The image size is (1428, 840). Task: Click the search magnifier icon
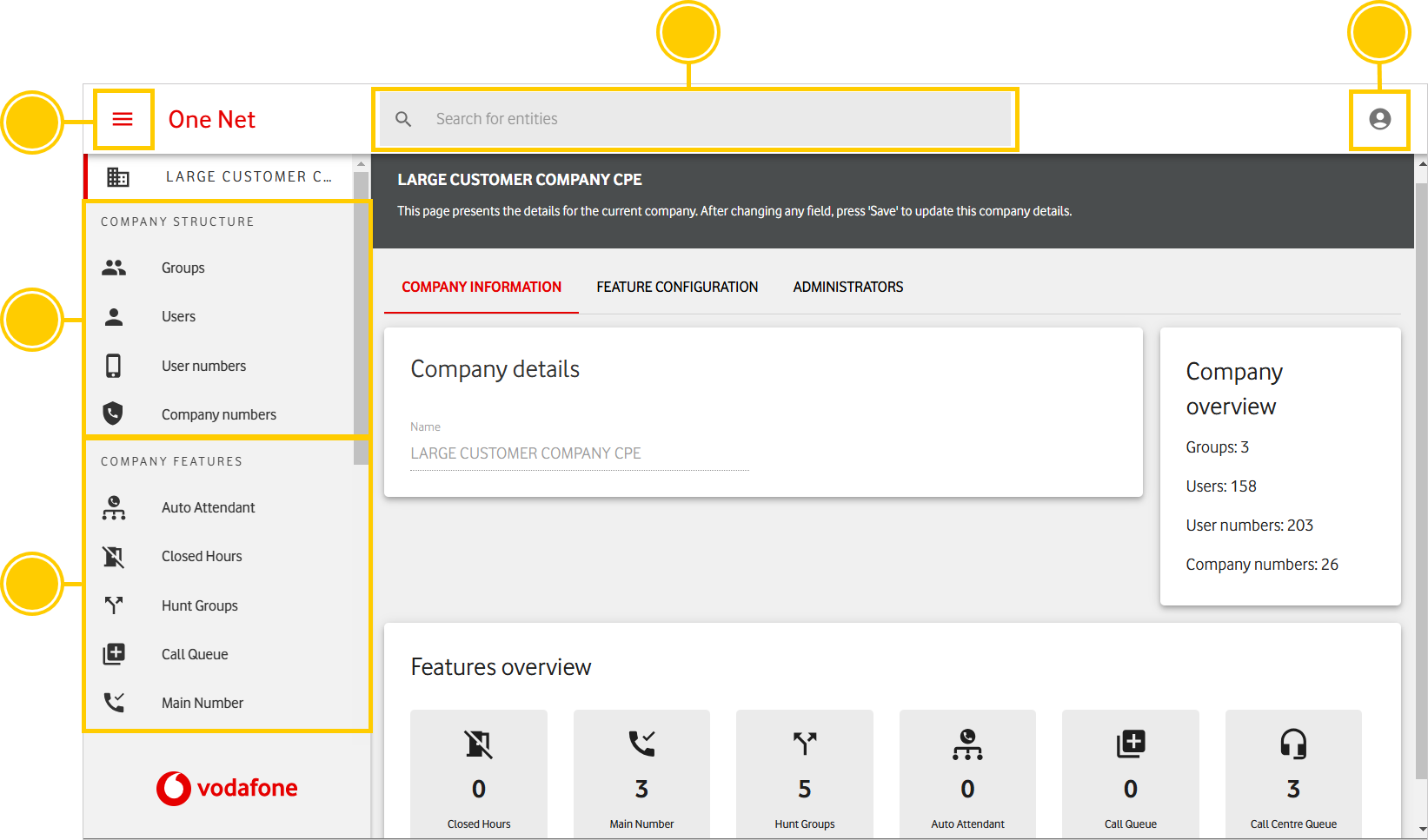(403, 119)
